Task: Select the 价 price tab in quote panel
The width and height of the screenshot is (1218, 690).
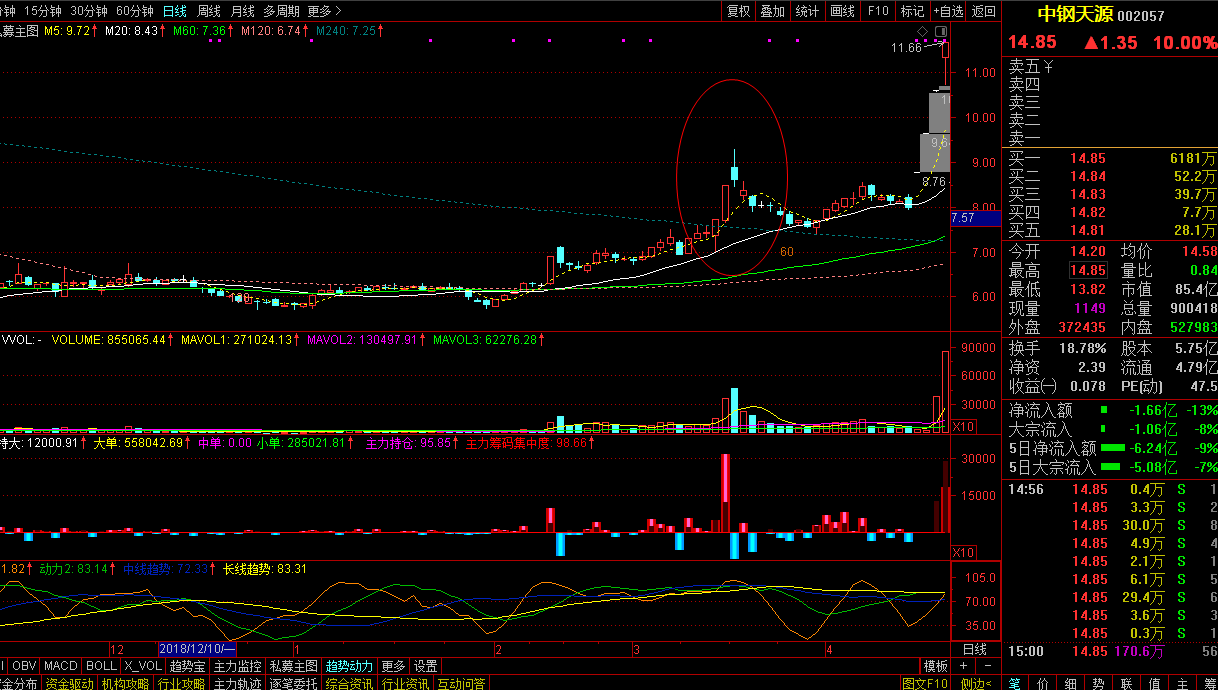Action: [1043, 684]
